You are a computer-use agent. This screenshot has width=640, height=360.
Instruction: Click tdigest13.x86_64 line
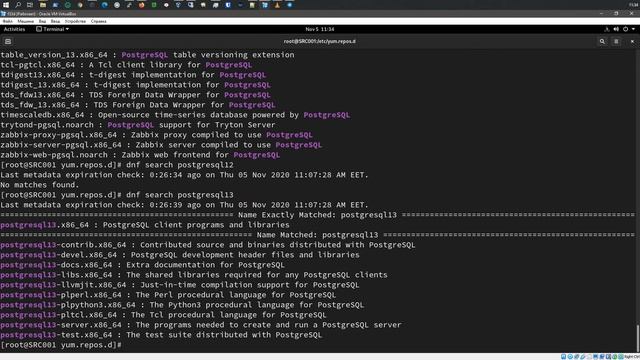(133, 75)
